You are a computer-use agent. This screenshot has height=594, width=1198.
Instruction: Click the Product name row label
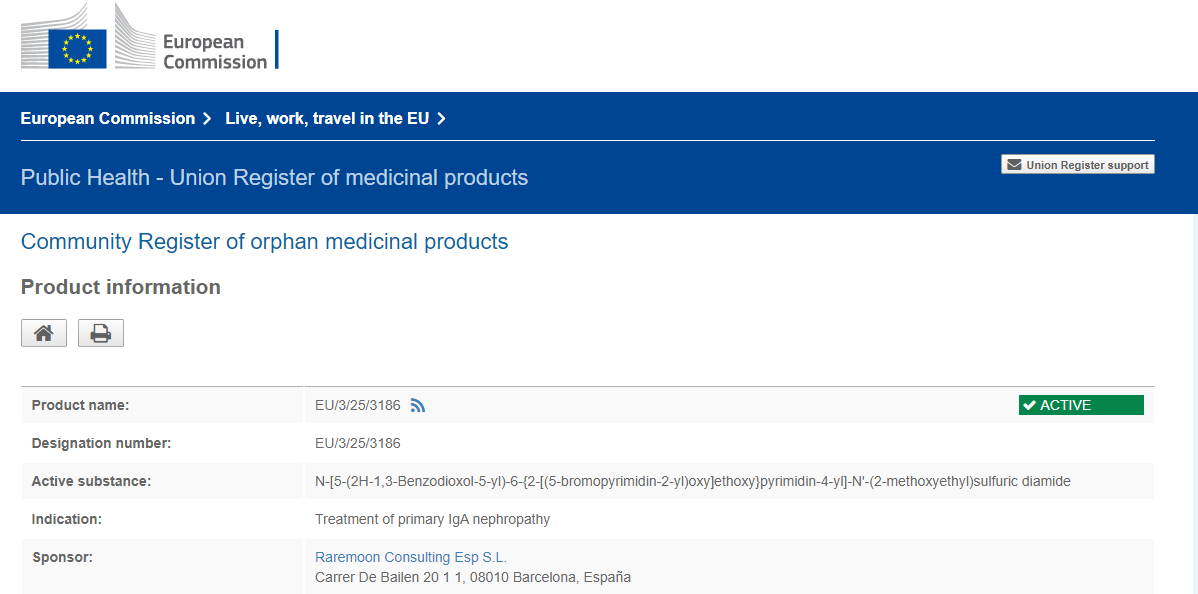(81, 406)
